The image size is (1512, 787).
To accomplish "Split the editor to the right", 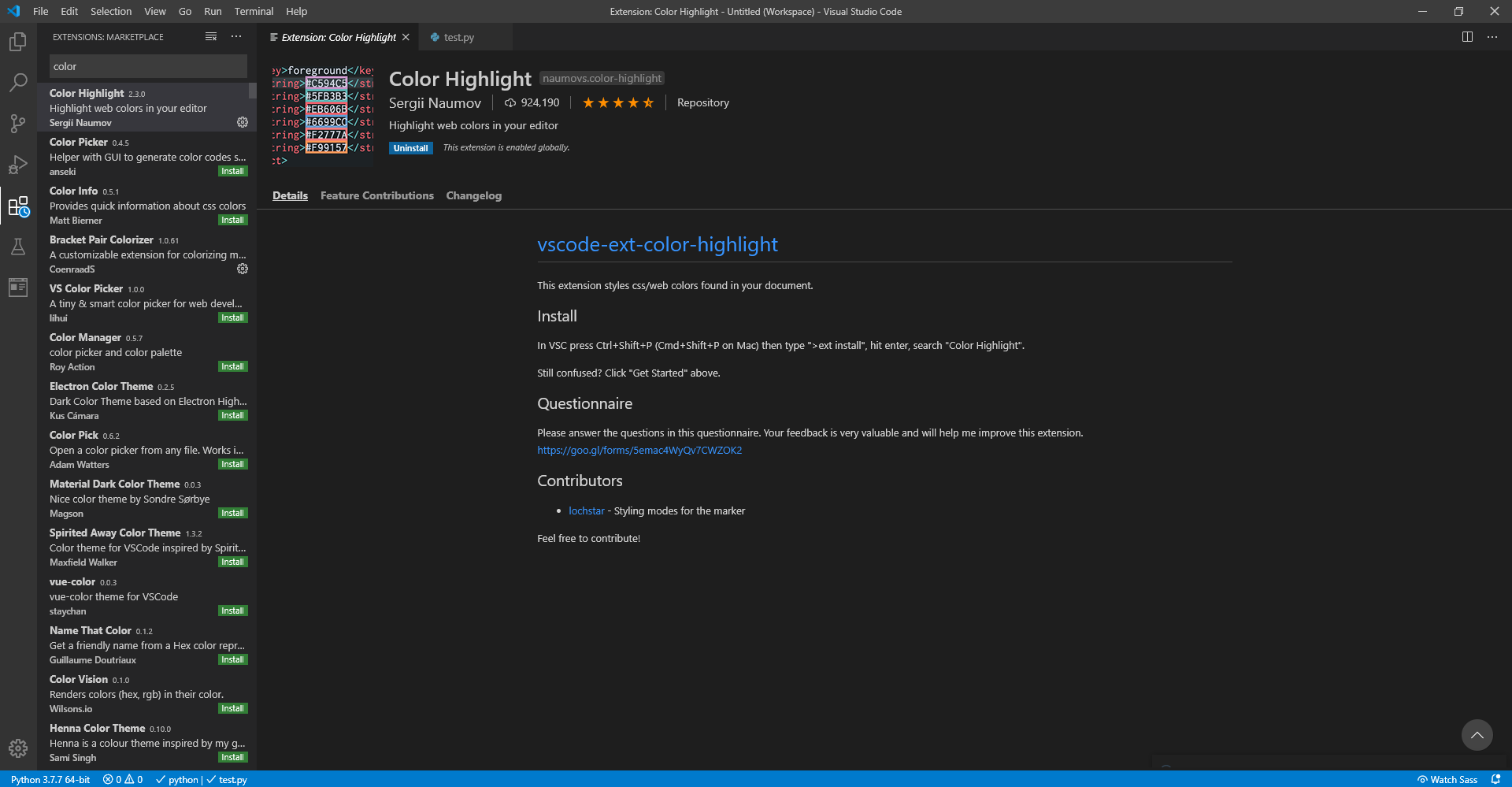I will coord(1467,37).
